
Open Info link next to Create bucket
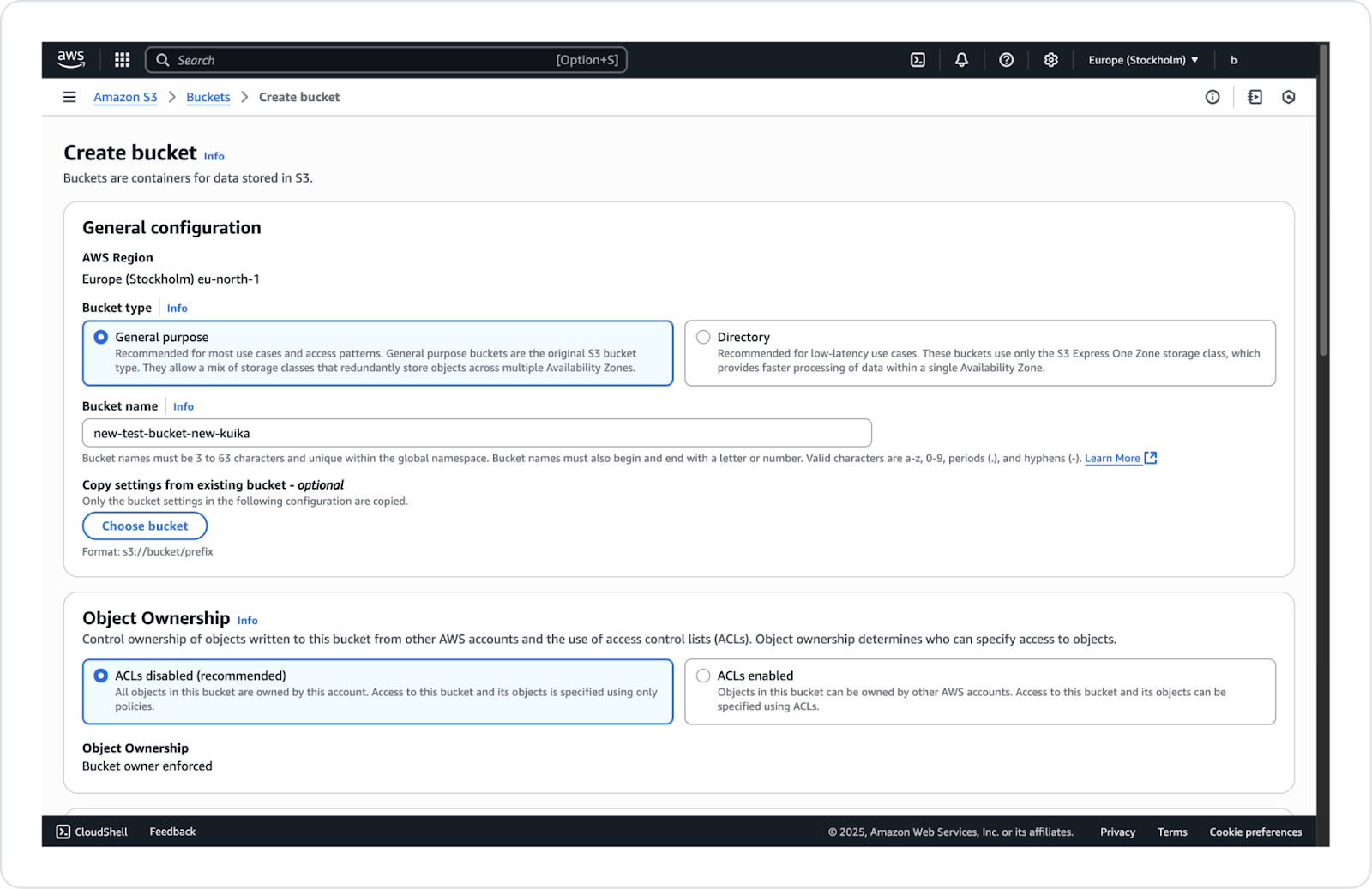click(214, 156)
